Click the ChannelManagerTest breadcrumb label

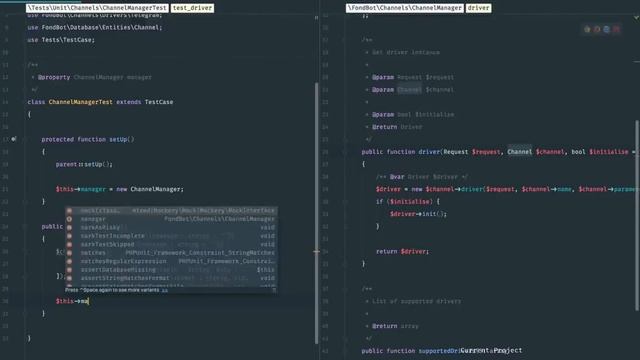97,8
